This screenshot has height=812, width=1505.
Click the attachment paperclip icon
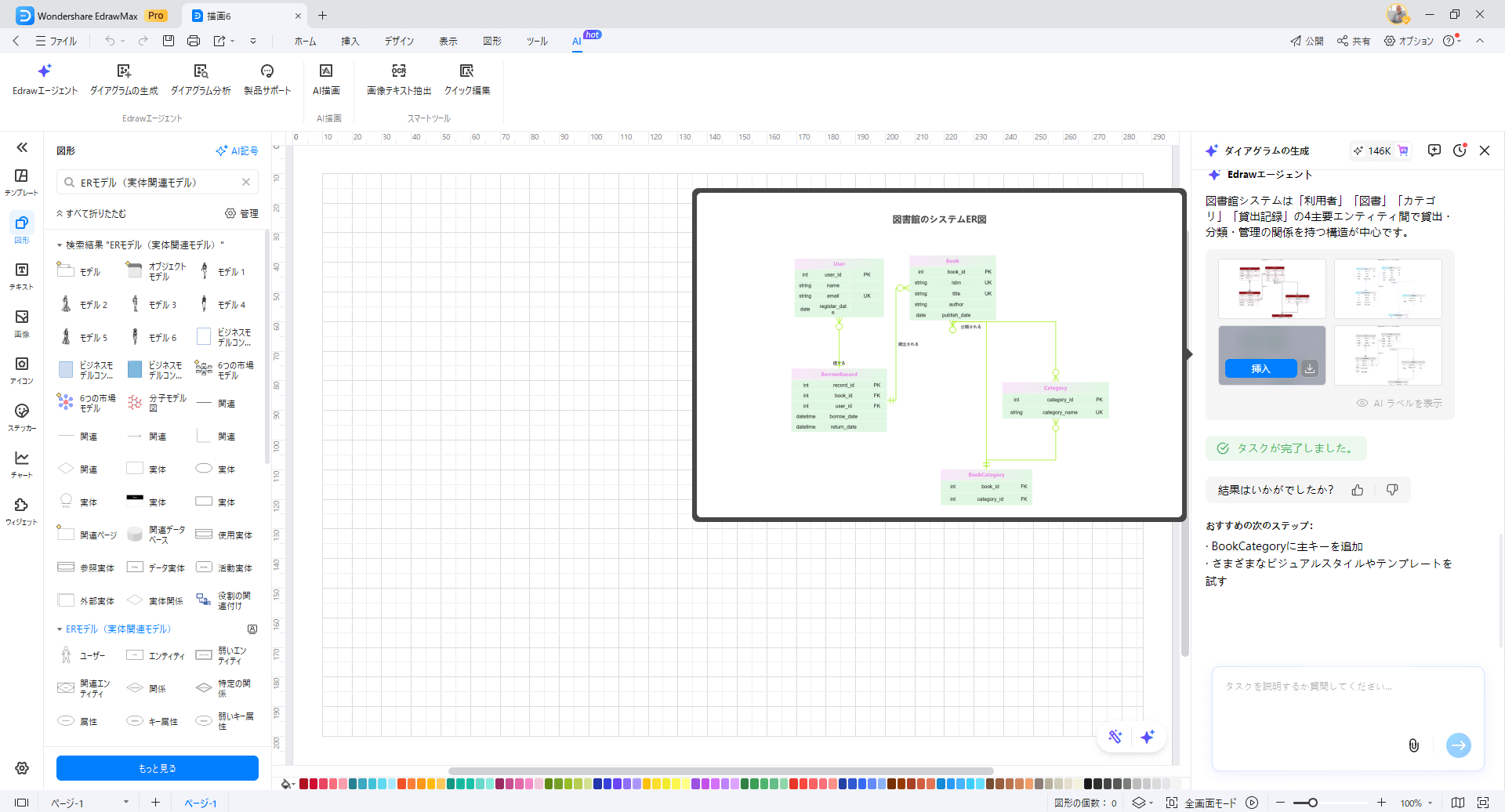coord(1413,745)
